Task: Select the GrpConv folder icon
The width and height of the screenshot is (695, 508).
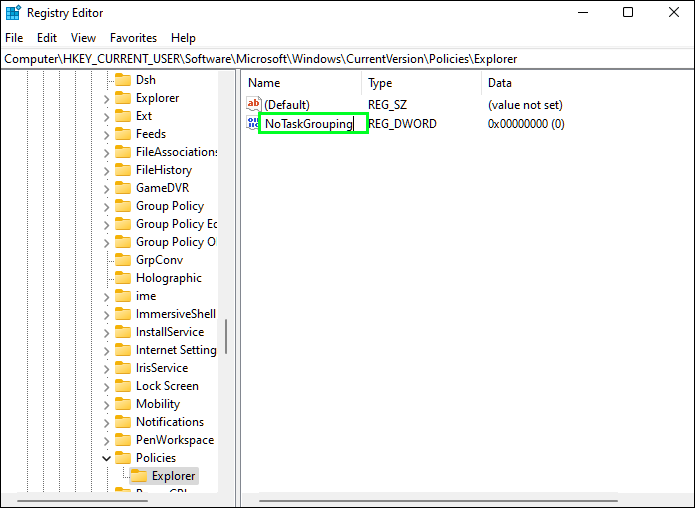Action: pos(123,260)
